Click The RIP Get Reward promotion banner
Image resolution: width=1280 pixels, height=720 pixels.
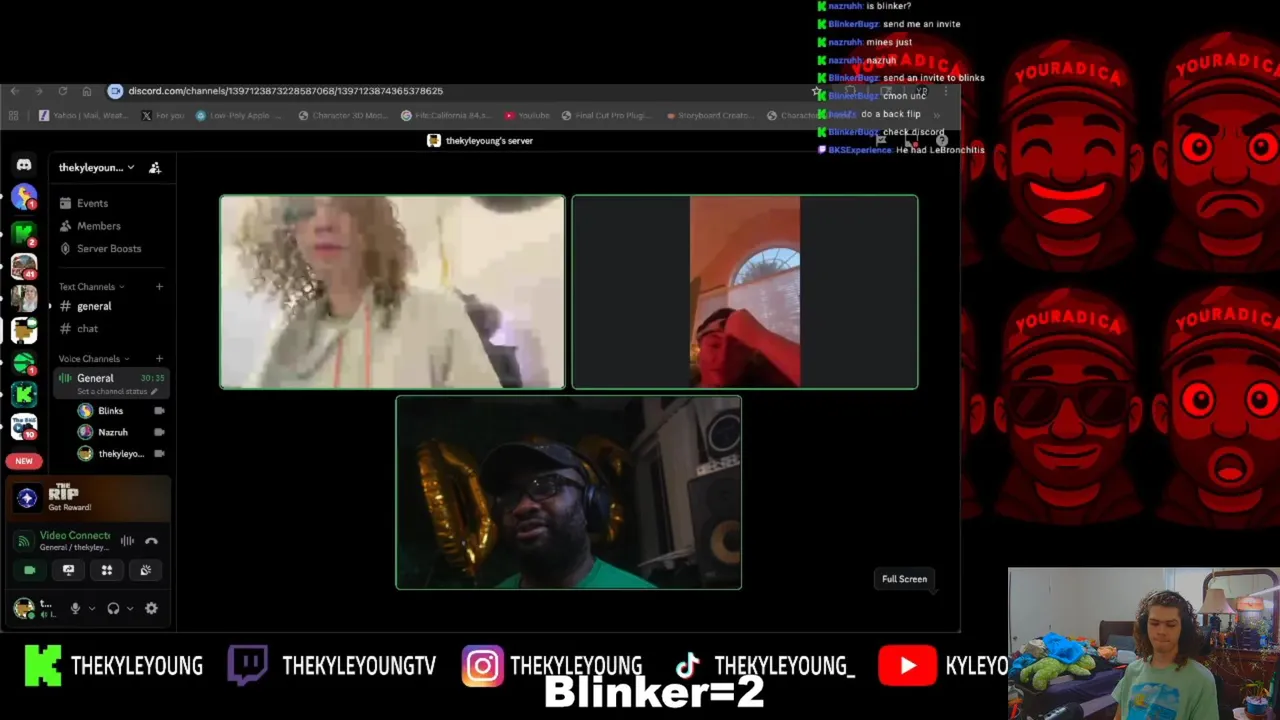click(88, 497)
